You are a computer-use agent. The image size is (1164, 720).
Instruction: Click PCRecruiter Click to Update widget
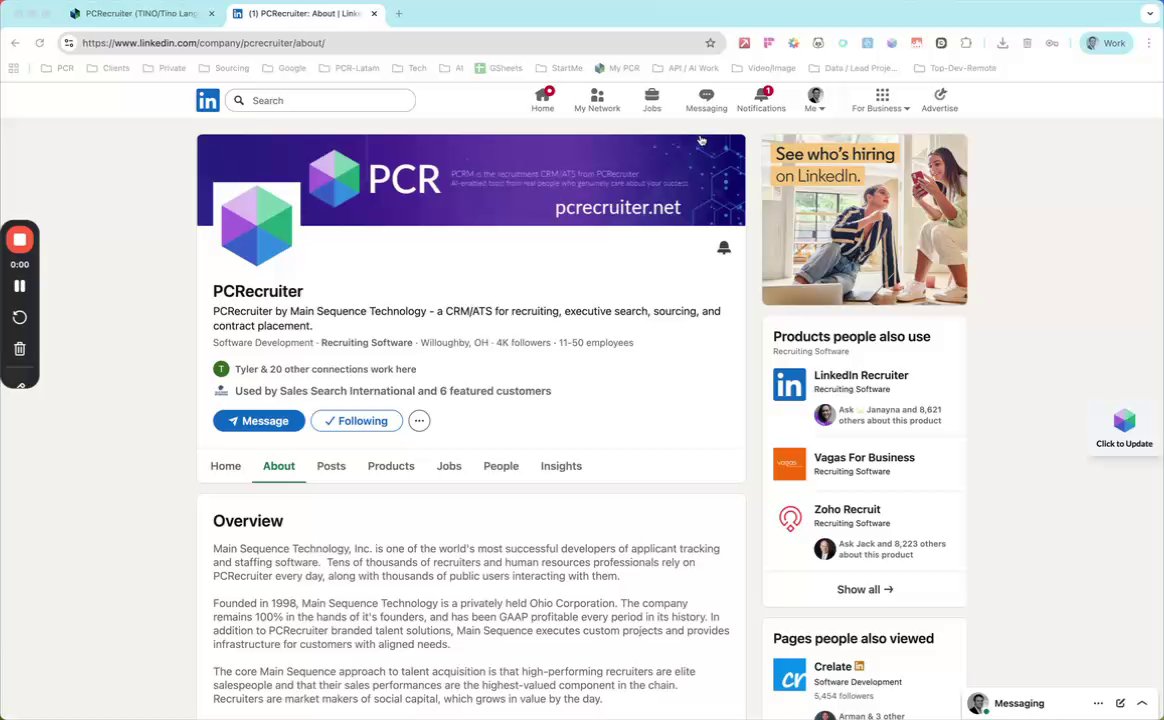click(x=1124, y=428)
